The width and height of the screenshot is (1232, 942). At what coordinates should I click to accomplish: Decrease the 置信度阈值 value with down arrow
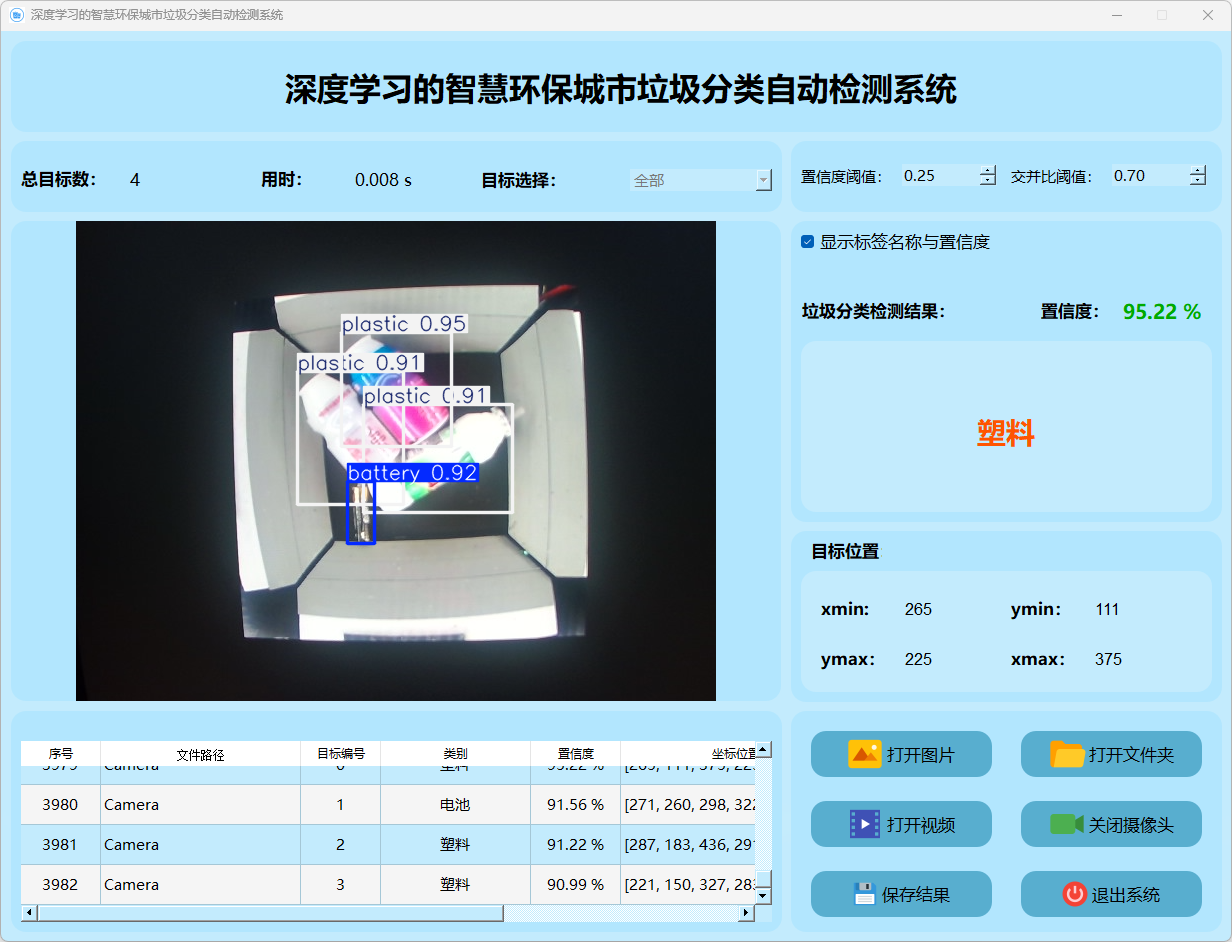pos(988,181)
